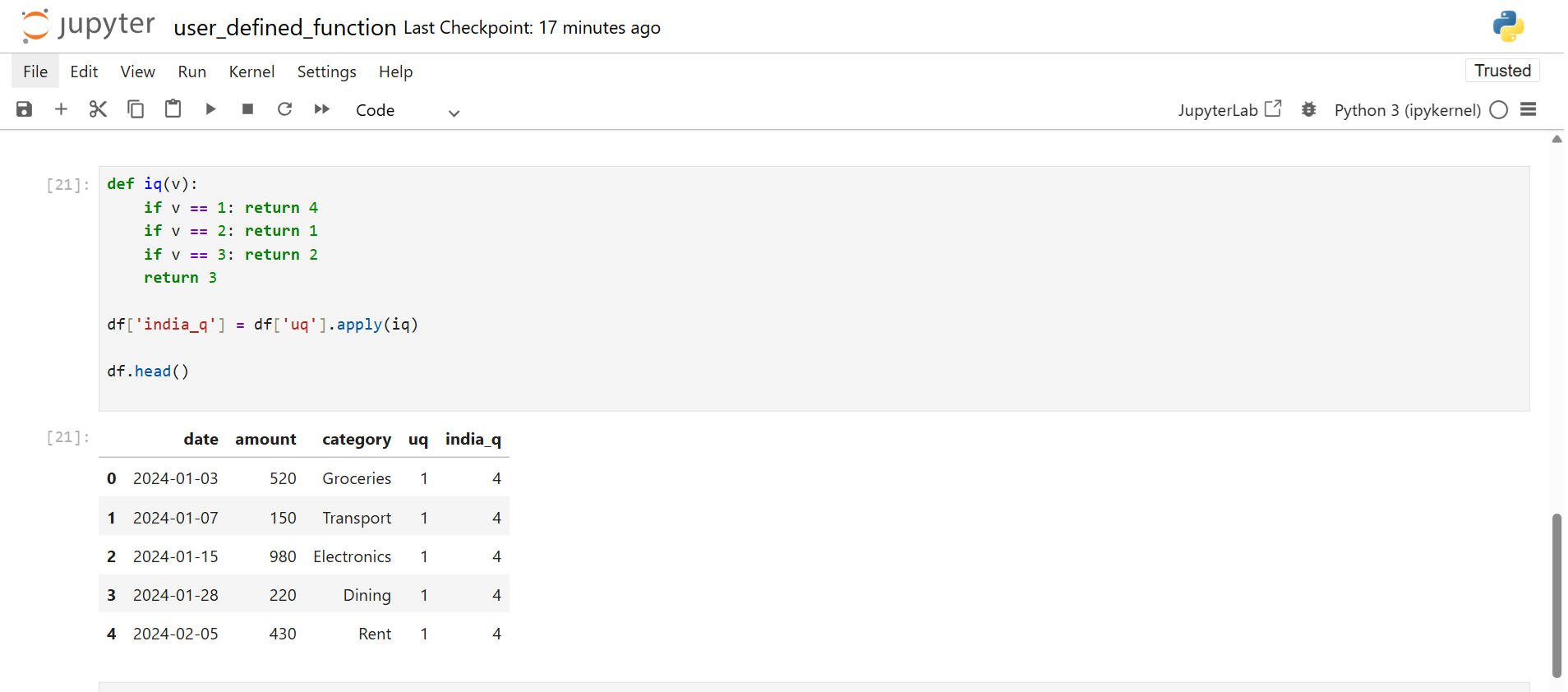Screen dimensions: 1568x692
Task: Restart kernel and run all cells
Action: pyautogui.click(x=321, y=109)
